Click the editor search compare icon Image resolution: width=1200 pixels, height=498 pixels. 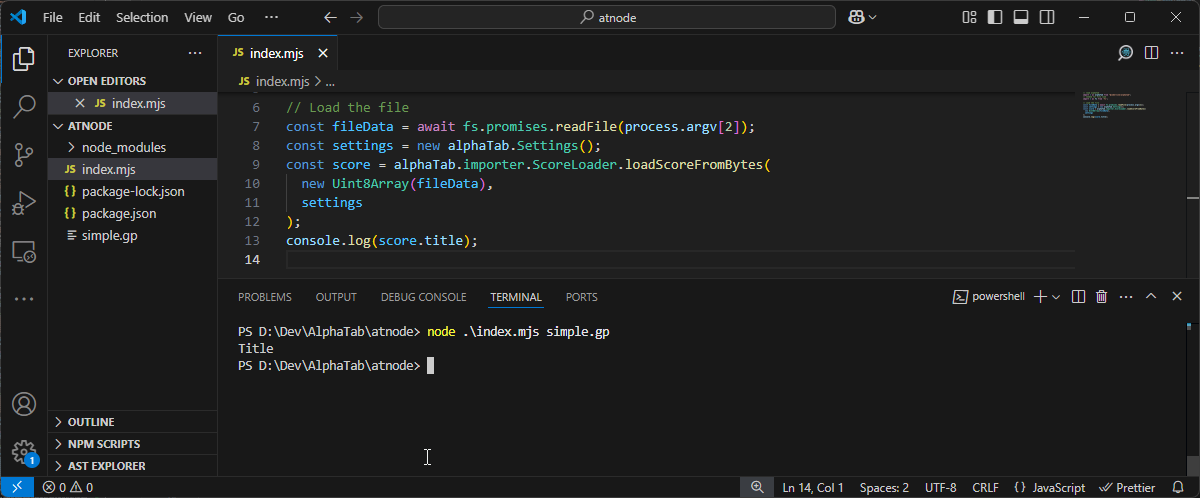[1125, 52]
